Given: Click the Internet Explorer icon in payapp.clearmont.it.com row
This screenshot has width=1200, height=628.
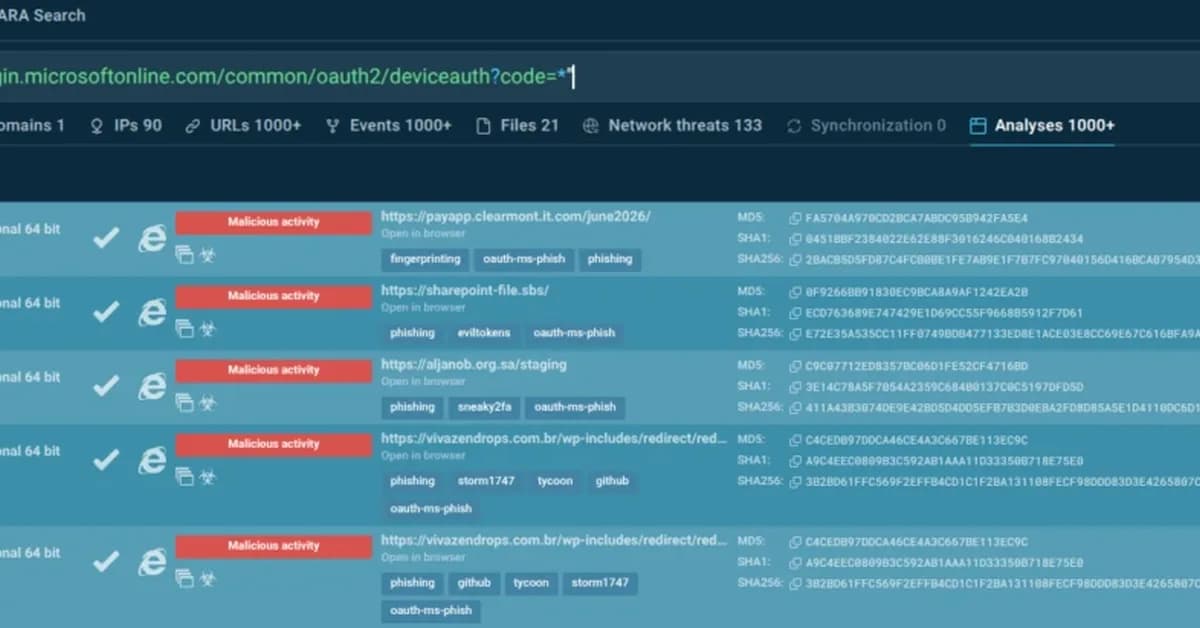Looking at the screenshot, I should click(152, 238).
